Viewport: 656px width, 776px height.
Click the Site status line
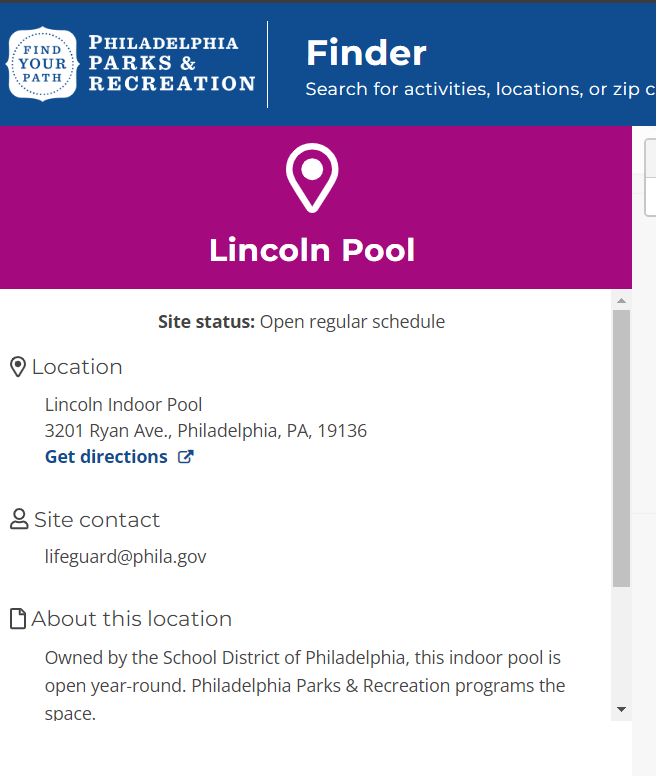point(301,322)
